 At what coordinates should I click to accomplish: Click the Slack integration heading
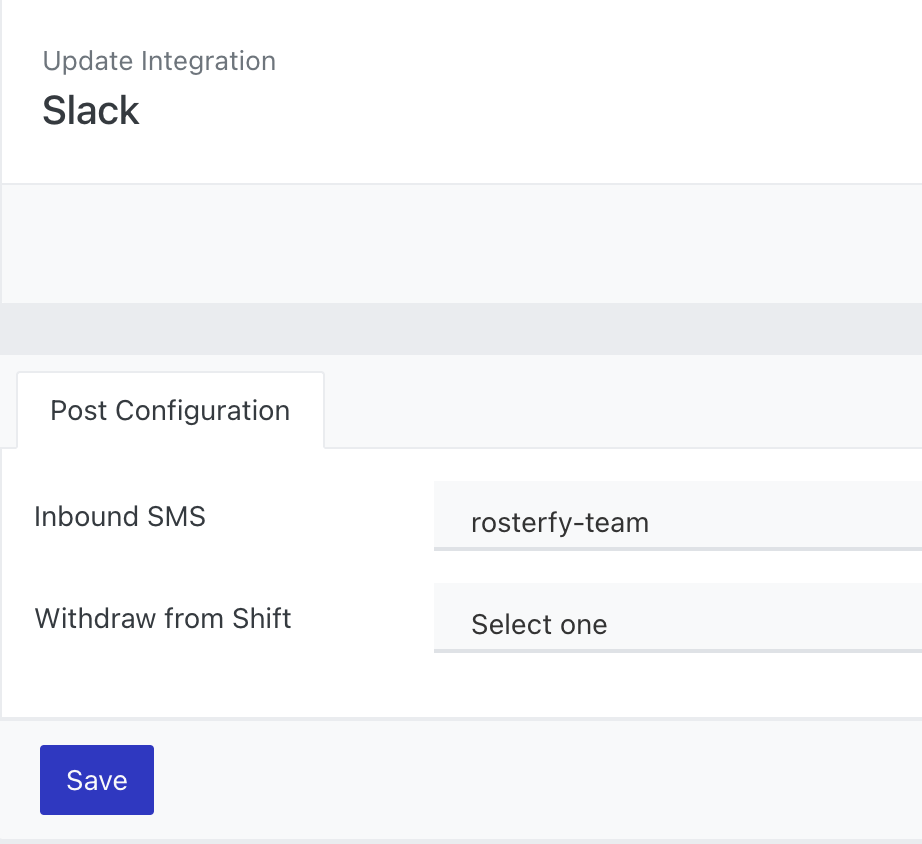[x=91, y=111]
